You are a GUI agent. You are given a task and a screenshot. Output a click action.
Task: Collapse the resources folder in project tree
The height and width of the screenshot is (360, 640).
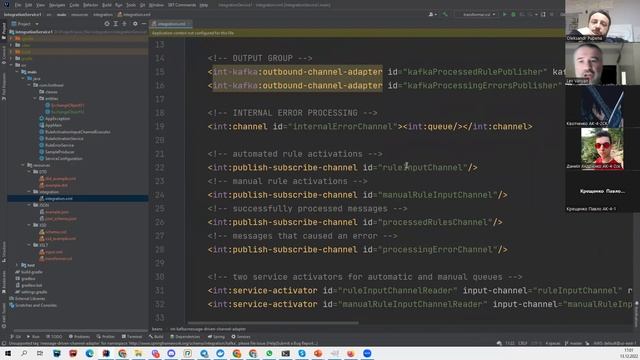[x=23, y=165]
